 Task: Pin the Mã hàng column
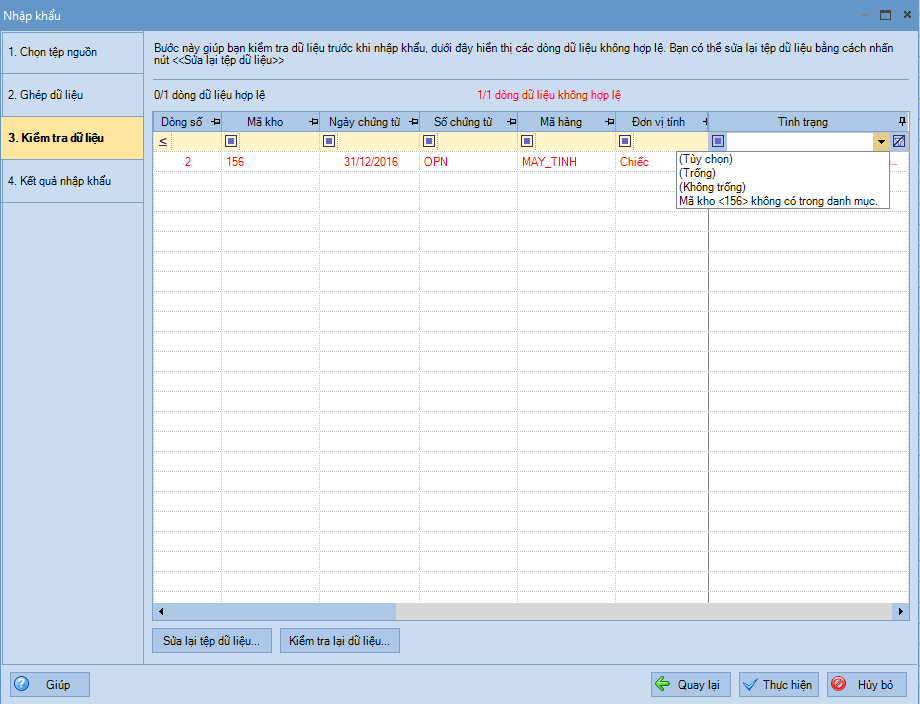(x=609, y=122)
